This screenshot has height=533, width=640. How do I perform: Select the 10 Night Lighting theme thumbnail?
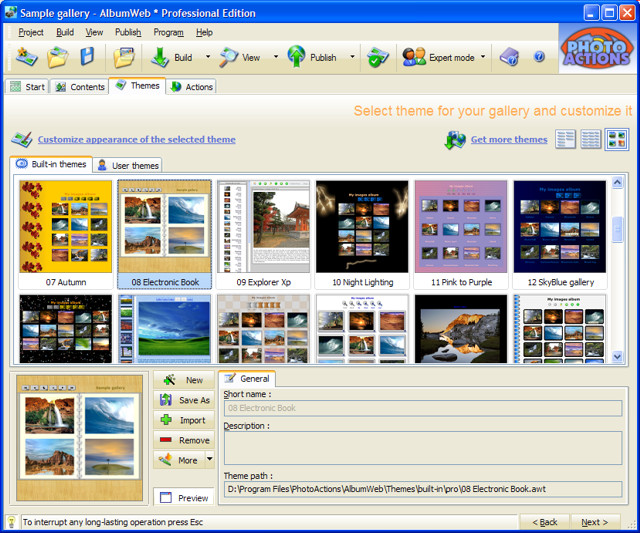coord(362,234)
